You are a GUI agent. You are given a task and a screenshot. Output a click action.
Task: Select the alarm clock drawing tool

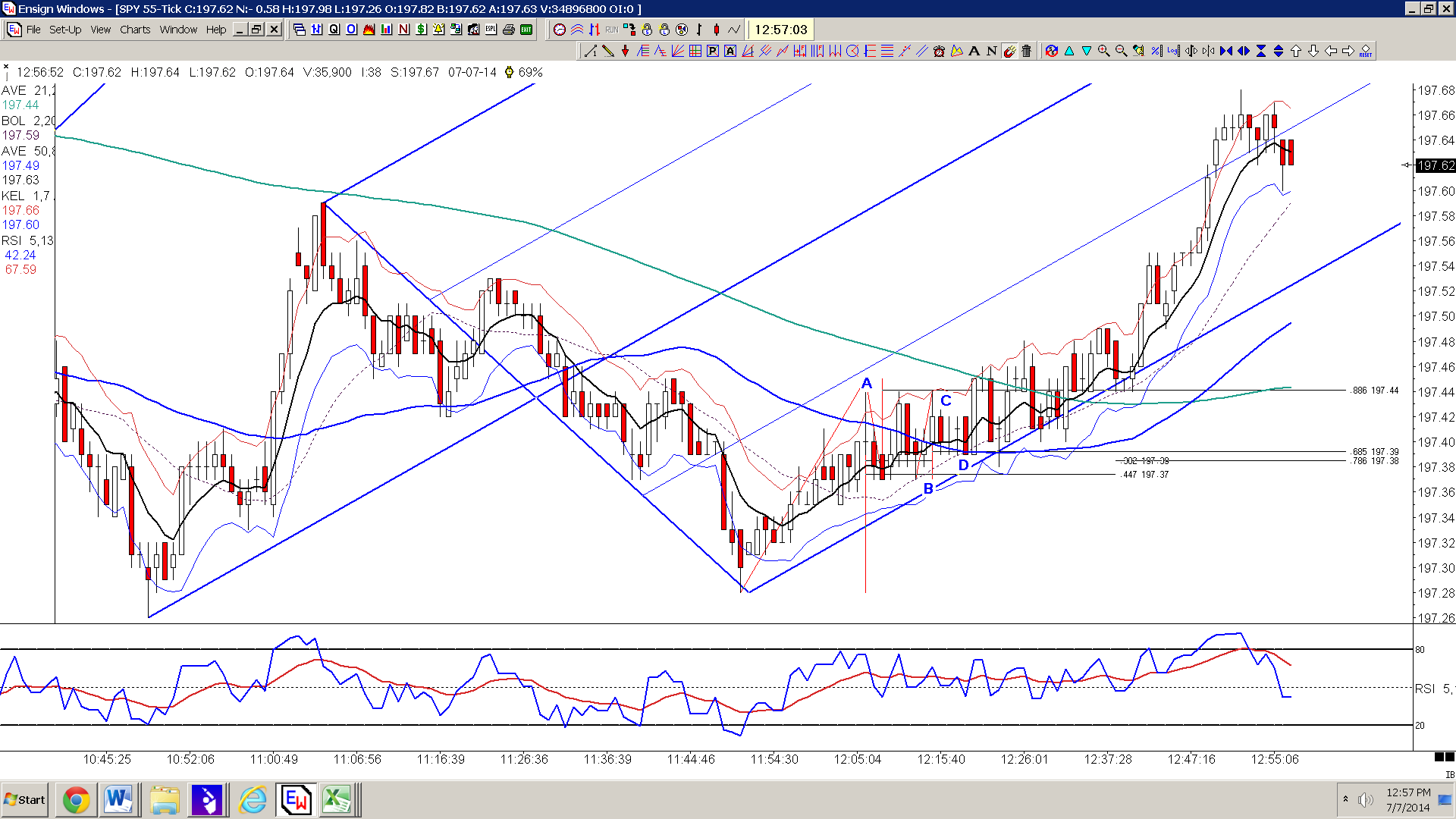click(x=940, y=51)
